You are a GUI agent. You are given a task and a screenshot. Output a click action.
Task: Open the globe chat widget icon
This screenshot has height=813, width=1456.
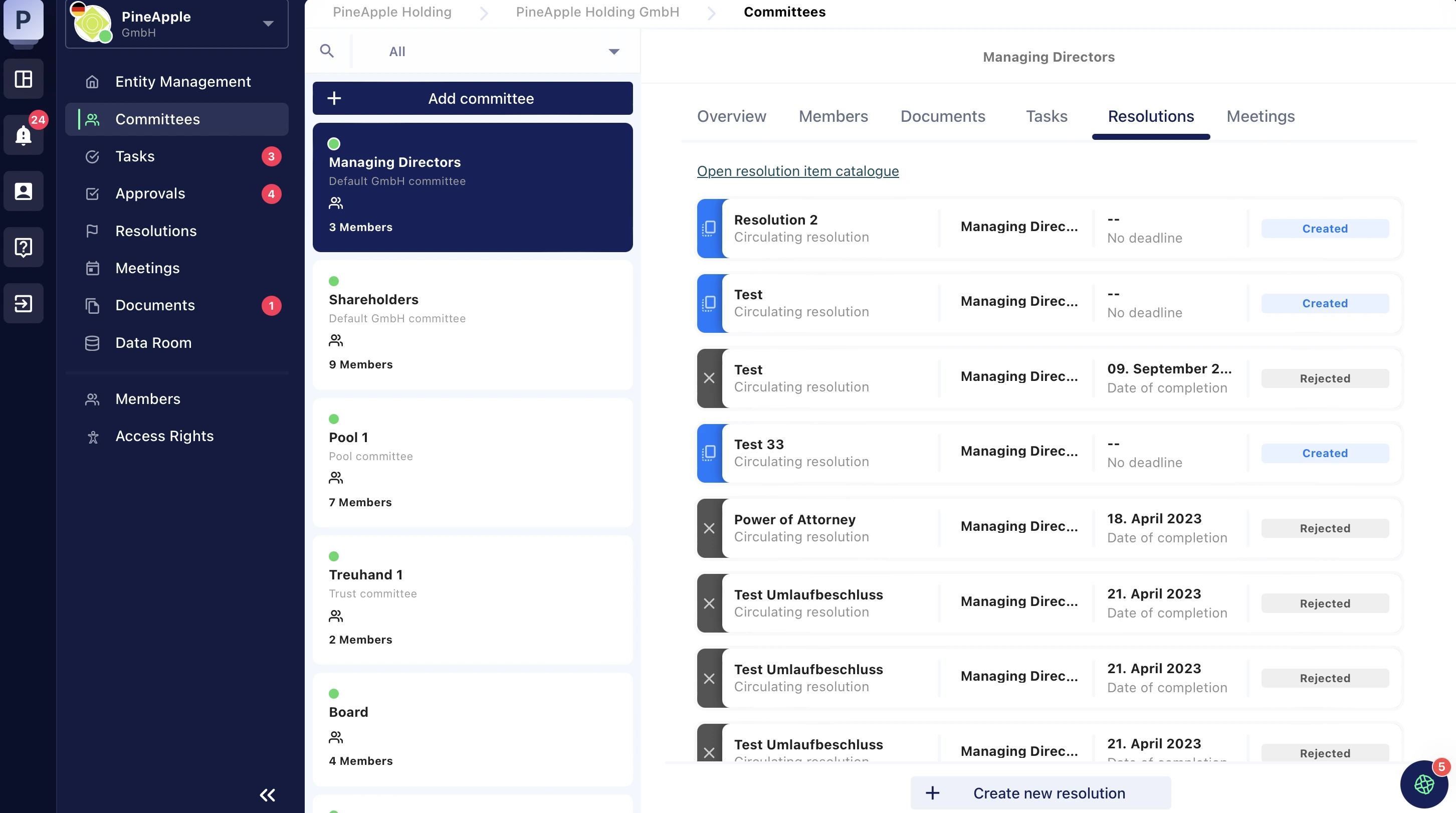point(1423,783)
